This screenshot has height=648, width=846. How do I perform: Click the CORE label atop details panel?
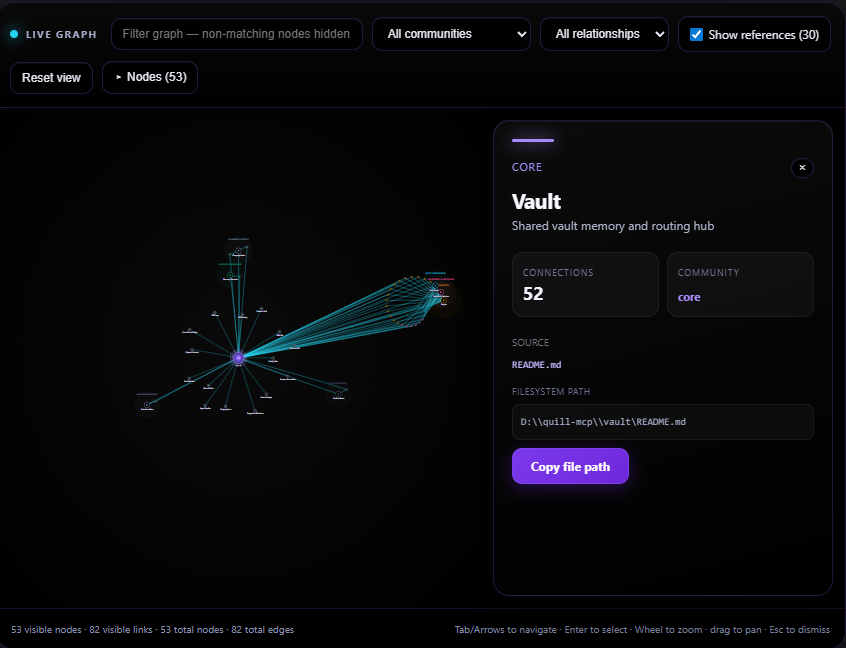(527, 167)
